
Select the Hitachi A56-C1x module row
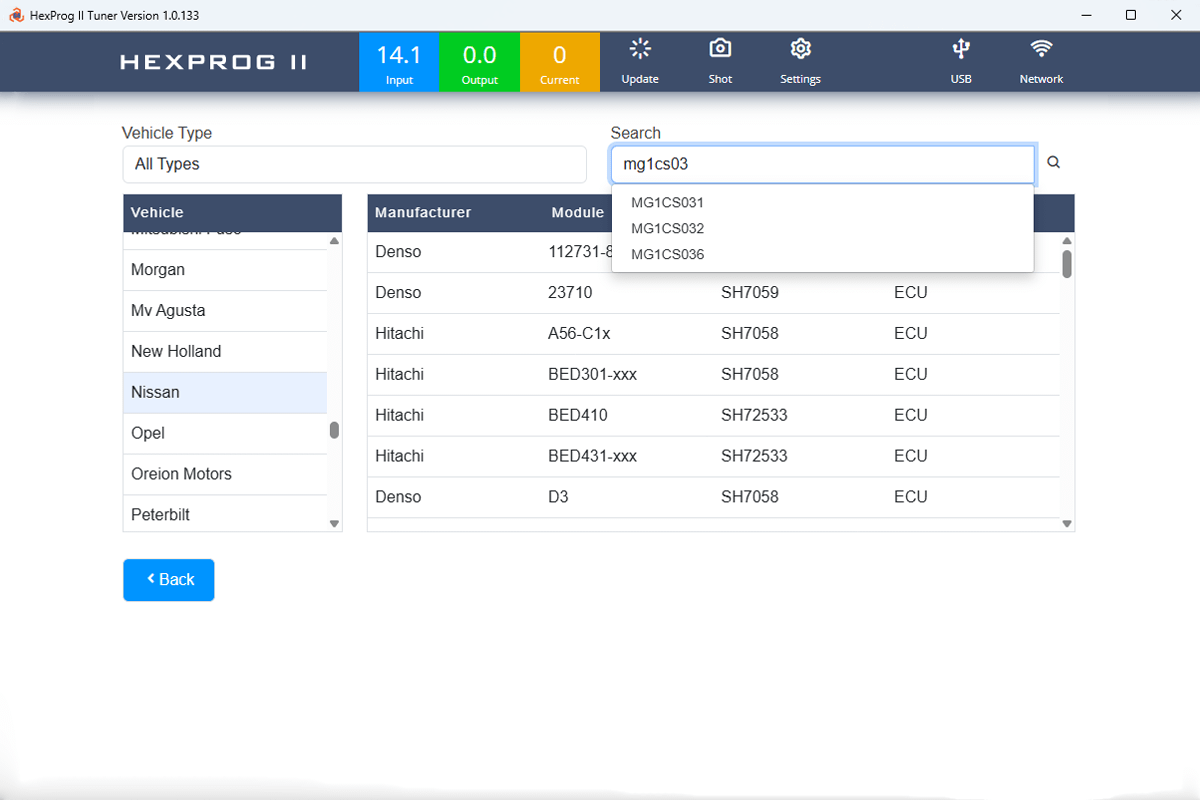(714, 334)
